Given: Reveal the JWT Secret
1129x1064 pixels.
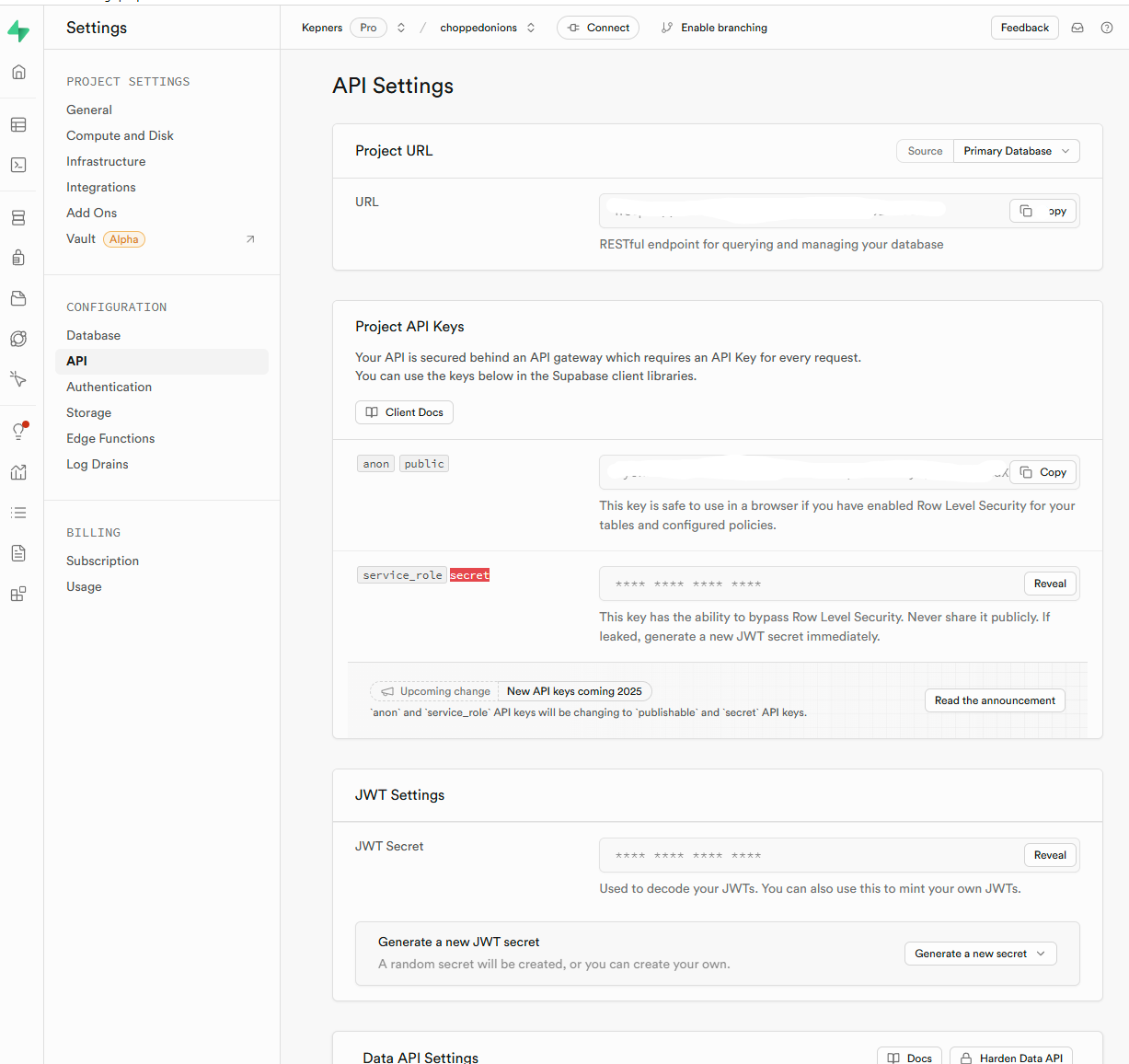Looking at the screenshot, I should coord(1050,855).
